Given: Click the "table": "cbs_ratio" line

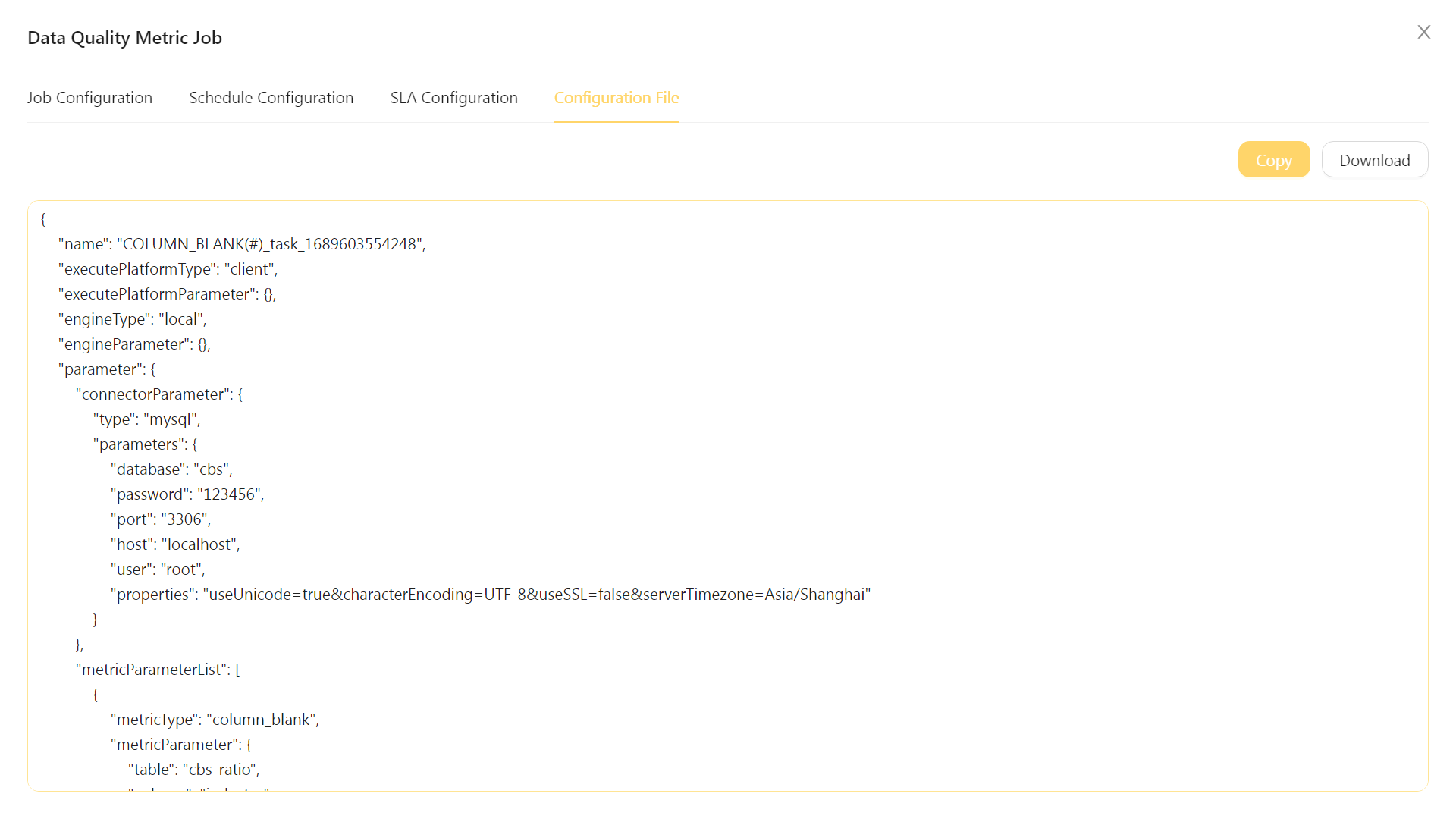Looking at the screenshot, I should click(193, 770).
